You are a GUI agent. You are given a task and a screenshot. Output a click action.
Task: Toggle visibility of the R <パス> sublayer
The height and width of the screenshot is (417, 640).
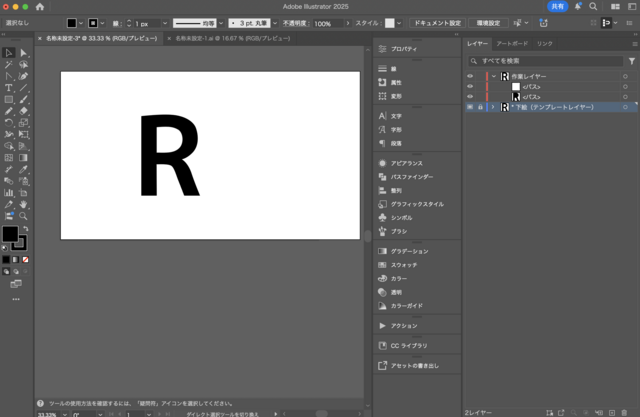pos(470,97)
